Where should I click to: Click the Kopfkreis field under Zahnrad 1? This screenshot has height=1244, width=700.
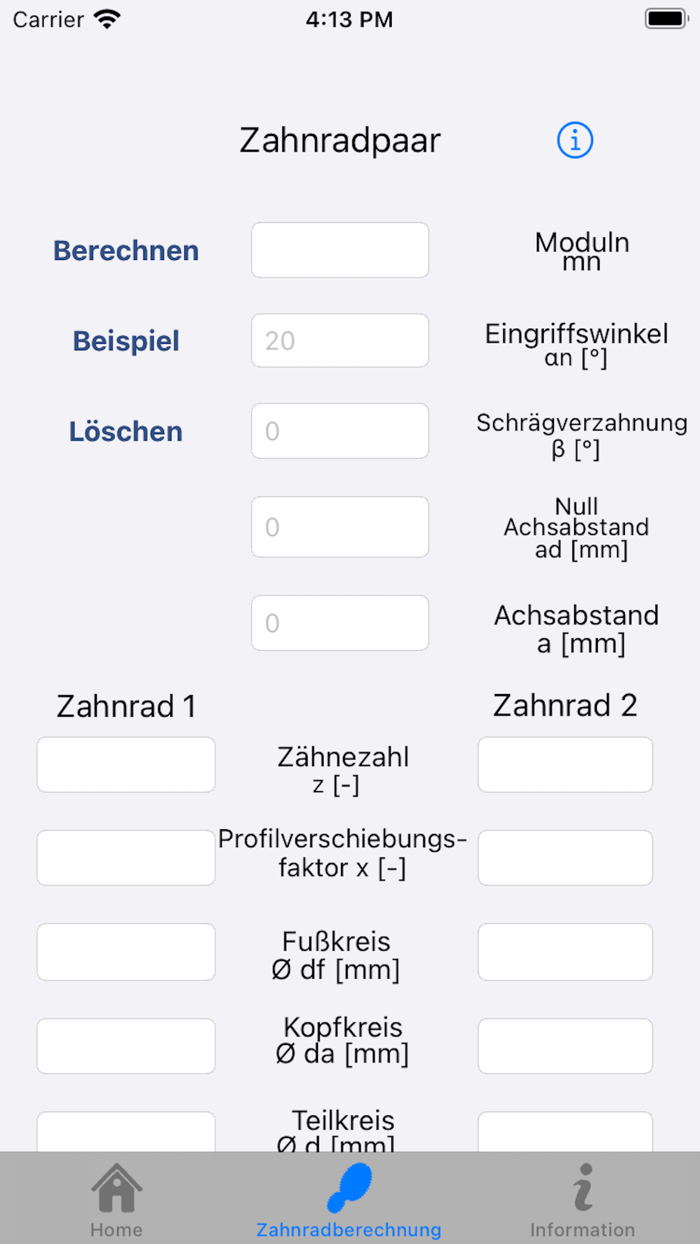125,1046
